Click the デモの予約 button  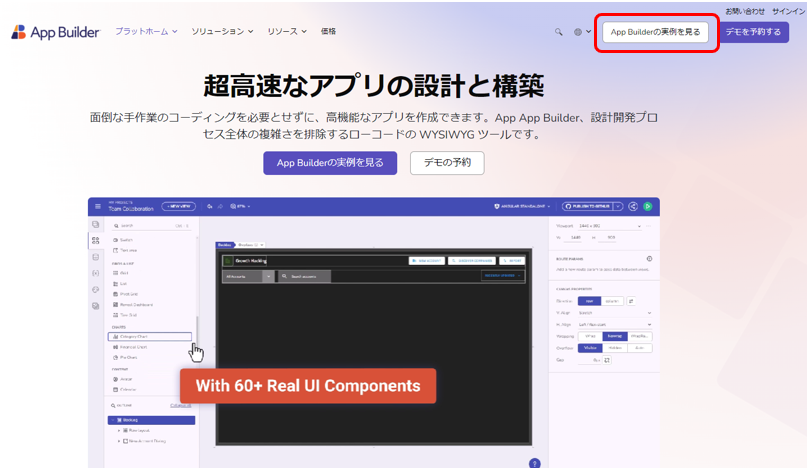447,163
